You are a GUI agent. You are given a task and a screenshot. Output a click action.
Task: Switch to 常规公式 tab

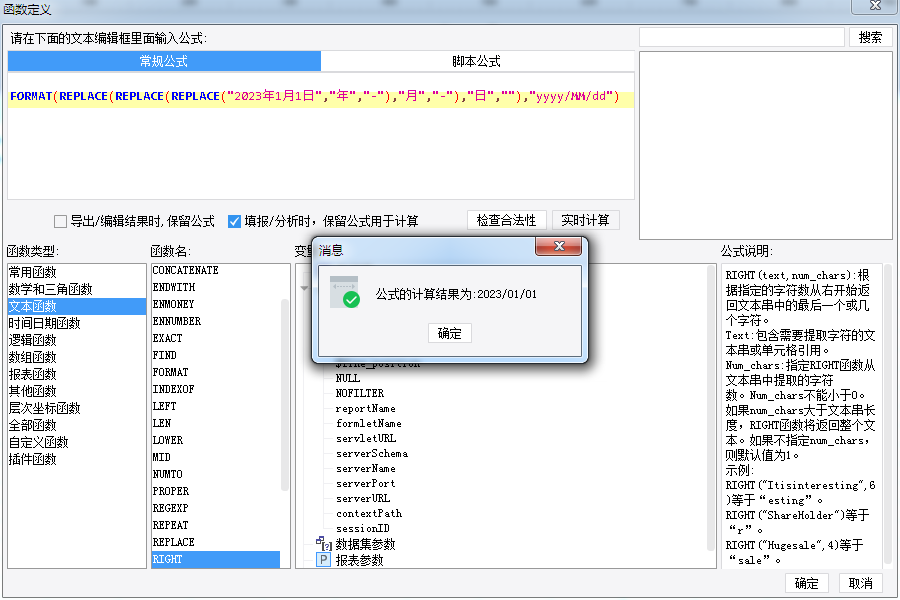pos(164,61)
